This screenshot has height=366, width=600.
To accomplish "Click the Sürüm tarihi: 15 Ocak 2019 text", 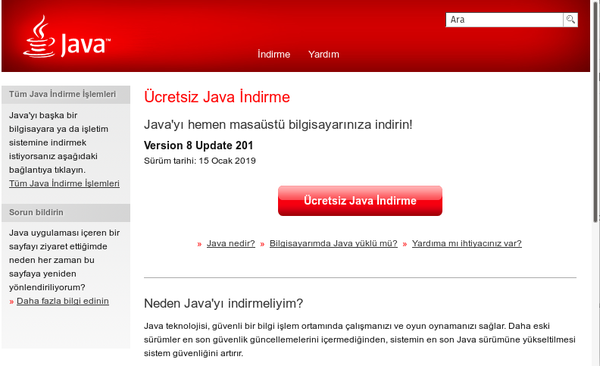I will click(x=200, y=161).
